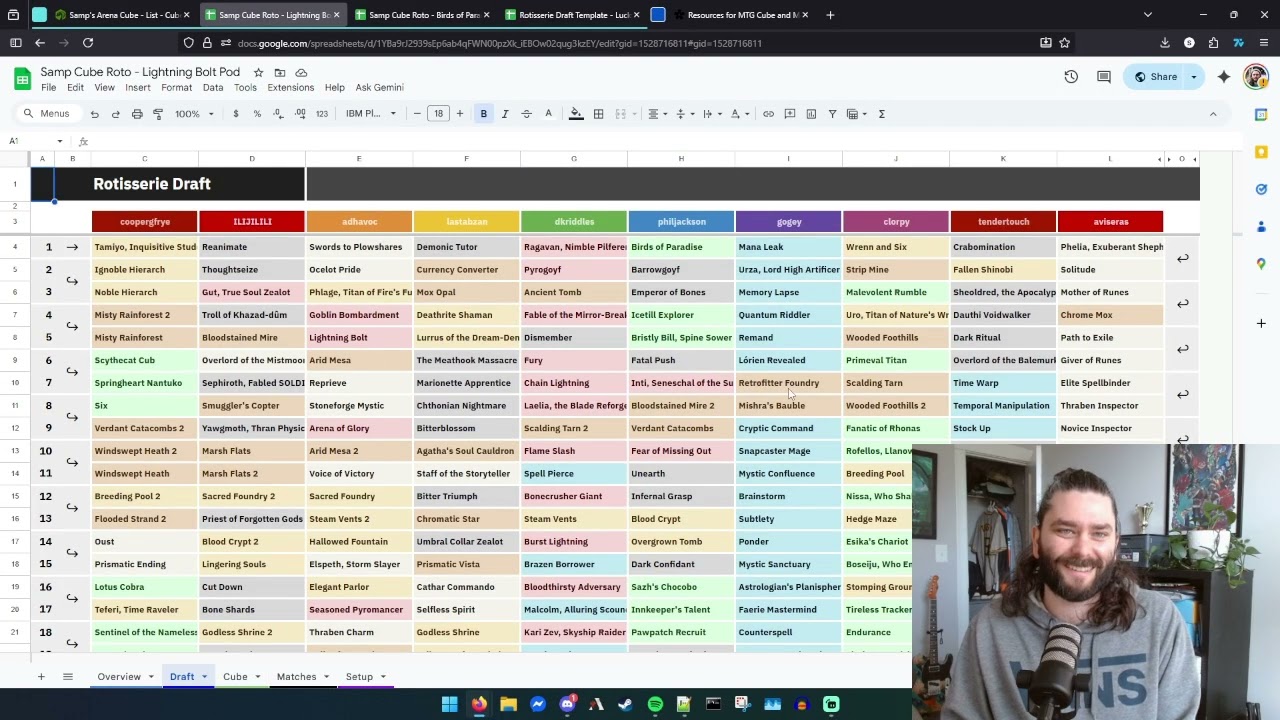Open File Explorer from the taskbar

508,705
